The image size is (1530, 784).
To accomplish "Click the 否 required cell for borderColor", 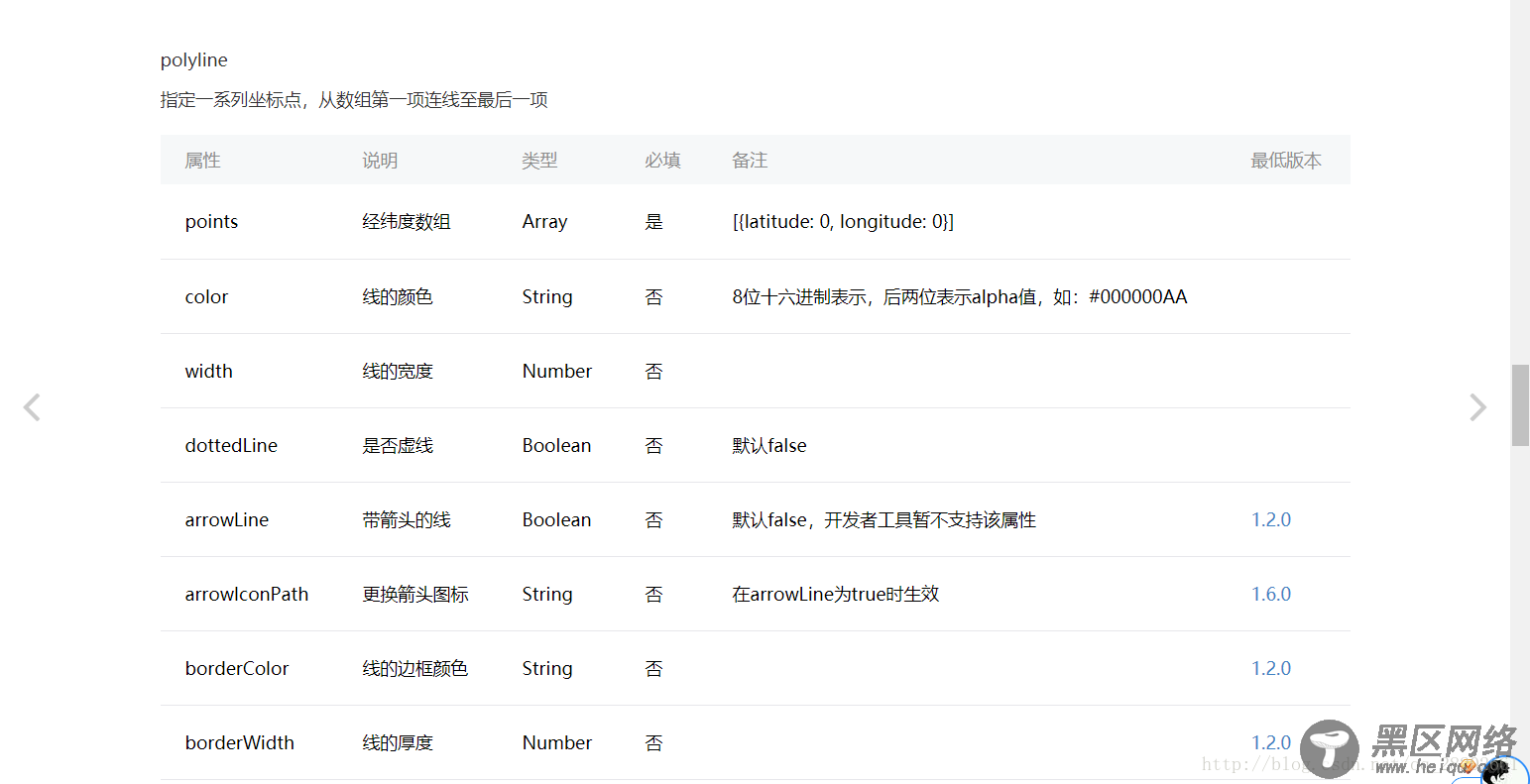I will (653, 668).
